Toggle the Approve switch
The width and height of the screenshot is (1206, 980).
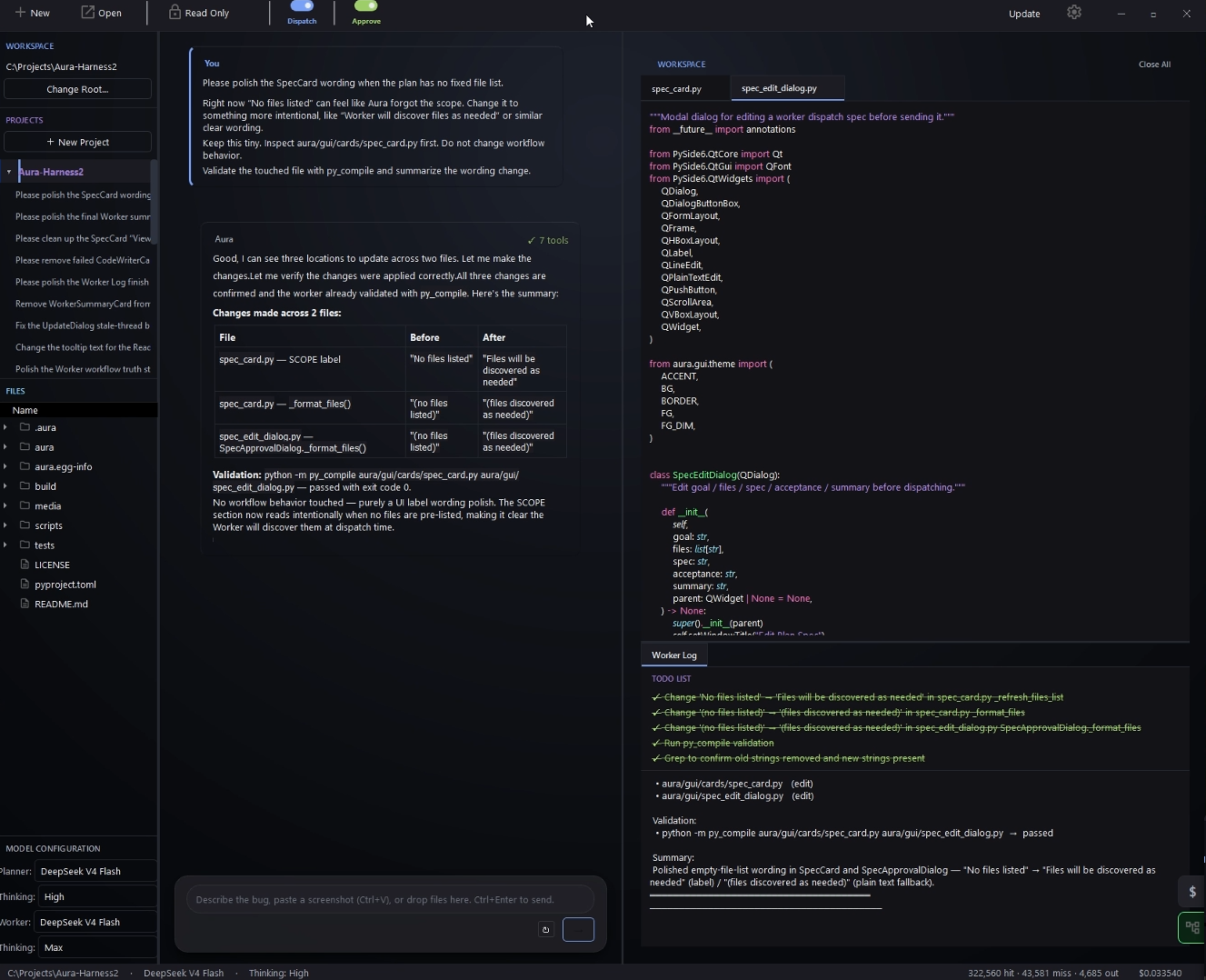[366, 6]
